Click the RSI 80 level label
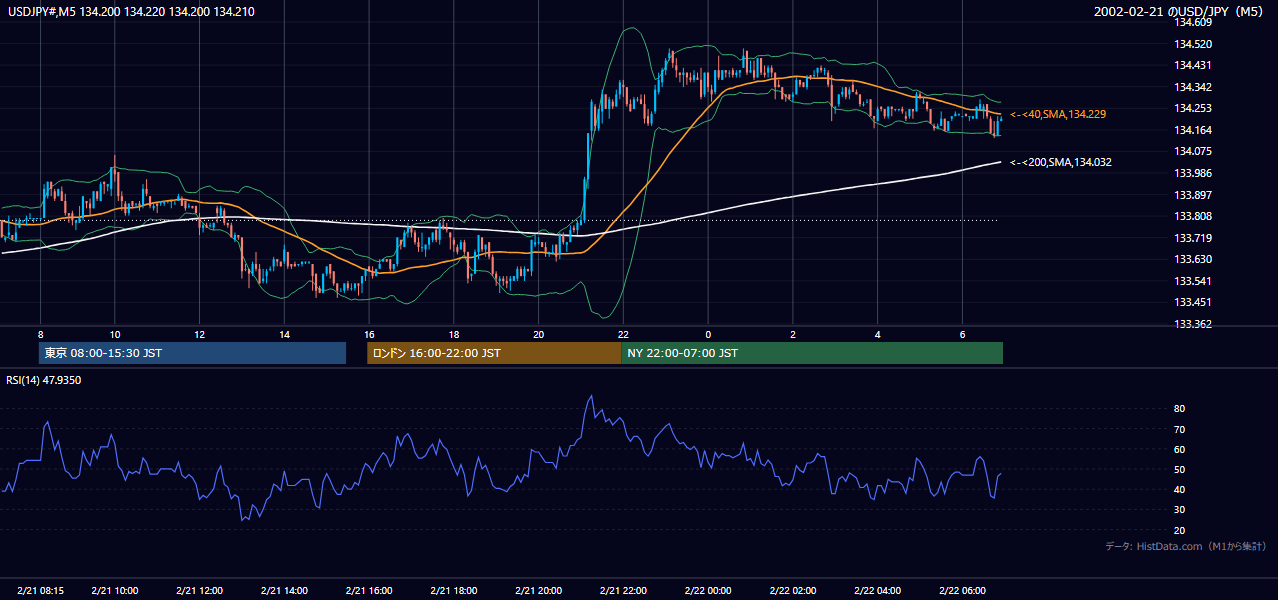Viewport: 1278px width, 600px height. [1179, 409]
